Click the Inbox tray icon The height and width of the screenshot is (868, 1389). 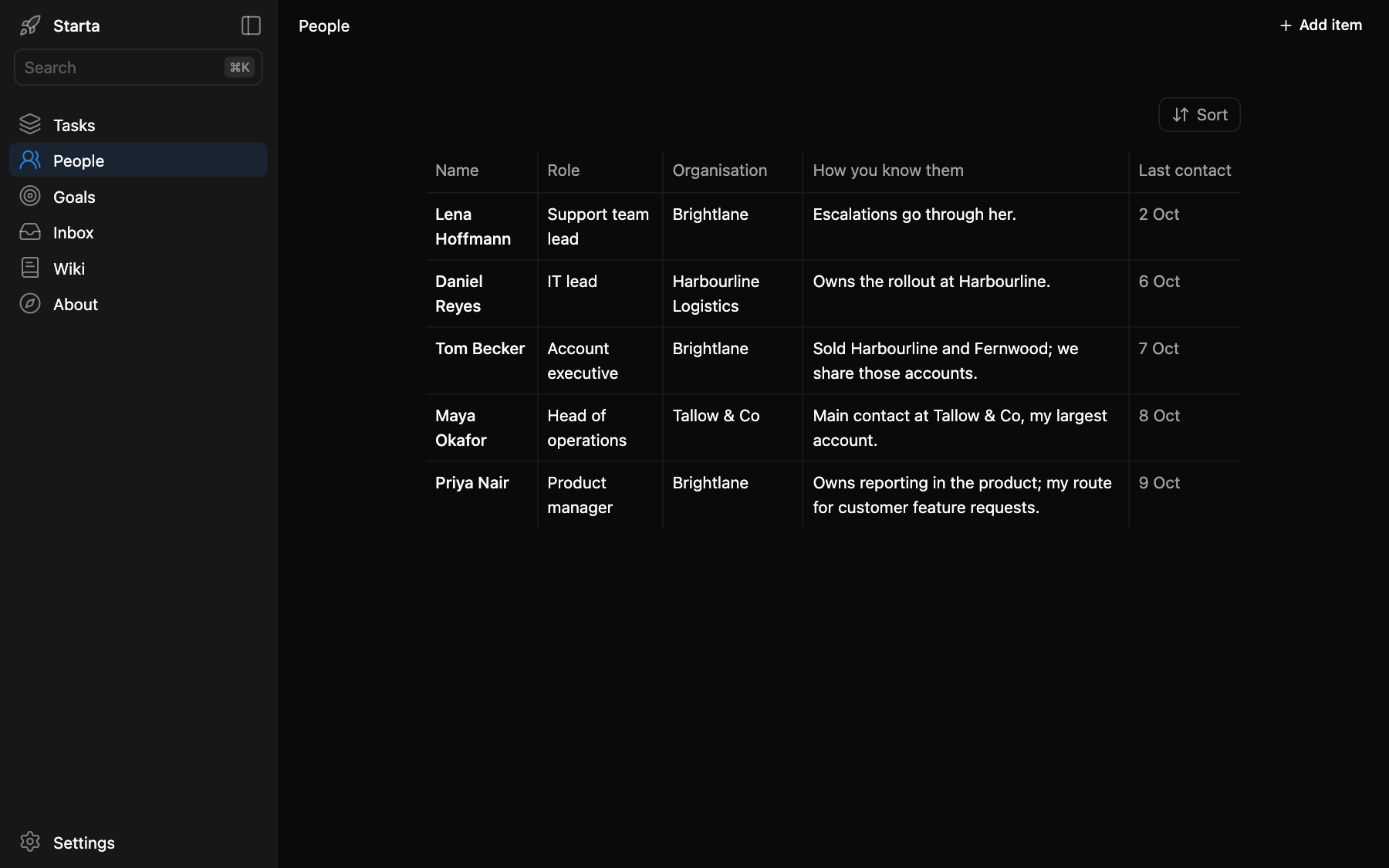point(30,231)
